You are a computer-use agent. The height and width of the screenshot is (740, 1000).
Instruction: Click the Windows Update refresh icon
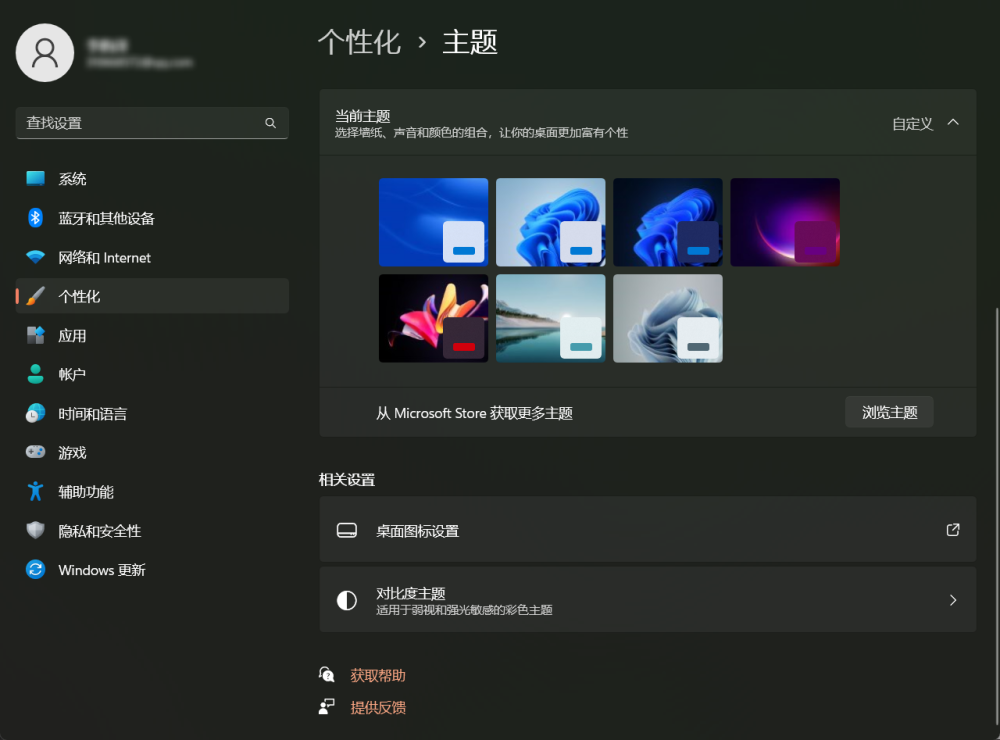[x=36, y=570]
